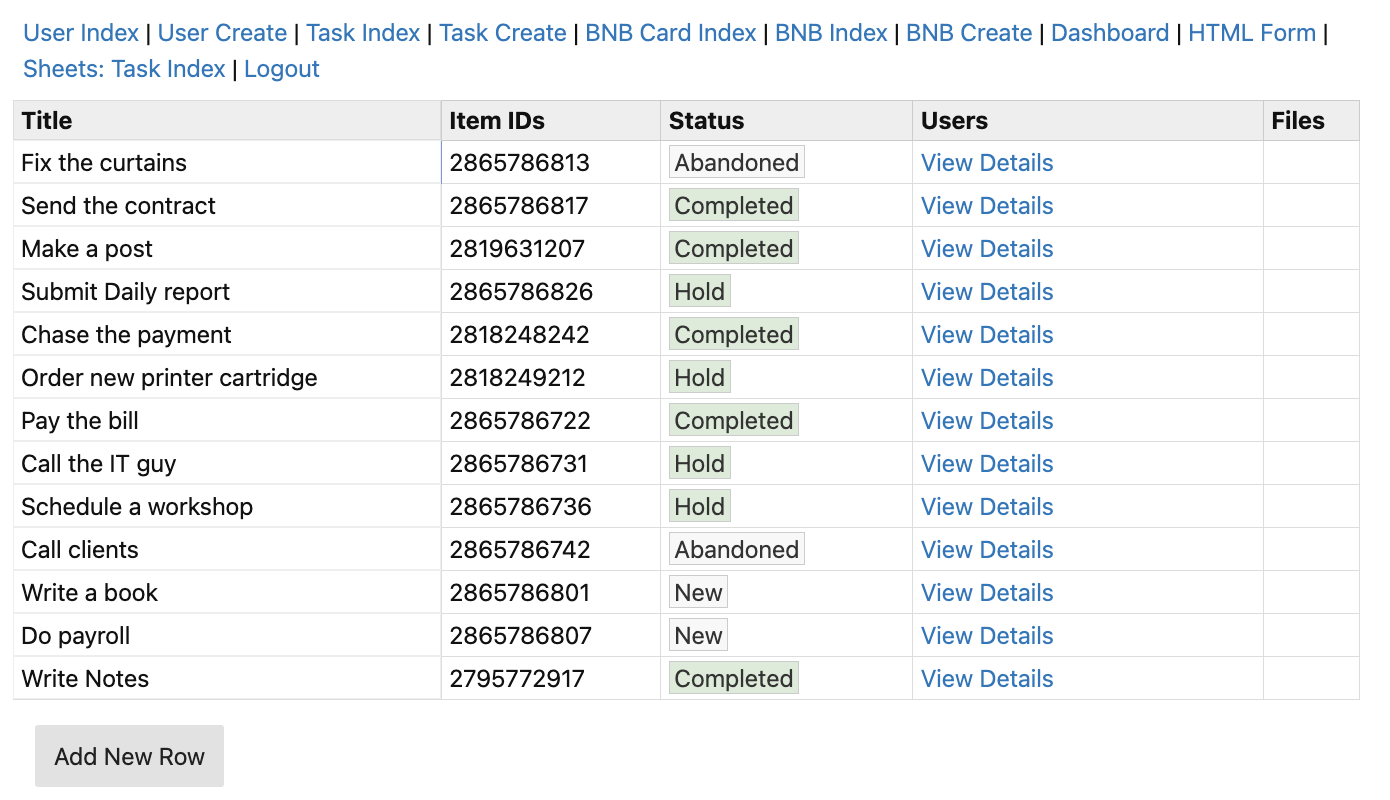Screen dimensions: 1390x800
Task: Change the status of Submit Daily report
Action: click(x=700, y=292)
